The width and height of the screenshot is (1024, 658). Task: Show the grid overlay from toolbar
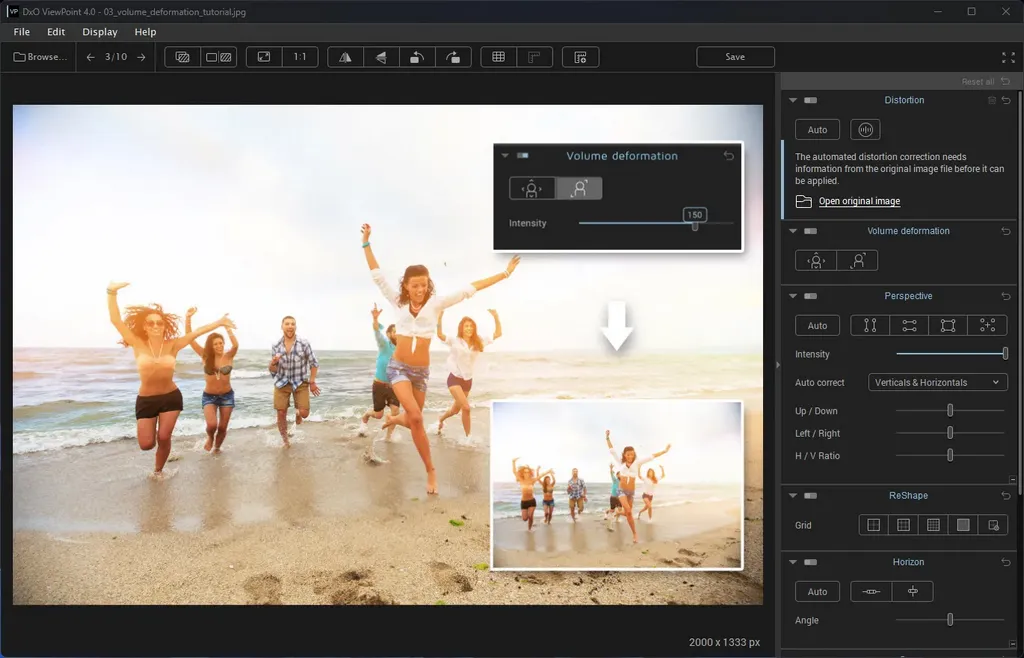[498, 57]
